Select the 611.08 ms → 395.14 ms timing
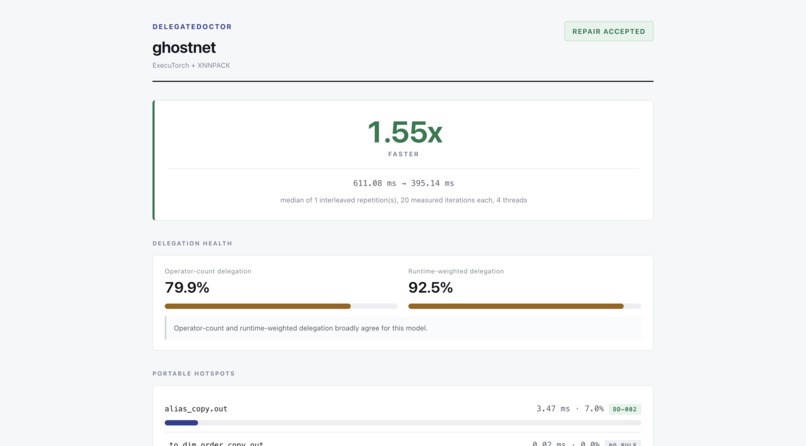Image resolution: width=806 pixels, height=446 pixels. (404, 183)
